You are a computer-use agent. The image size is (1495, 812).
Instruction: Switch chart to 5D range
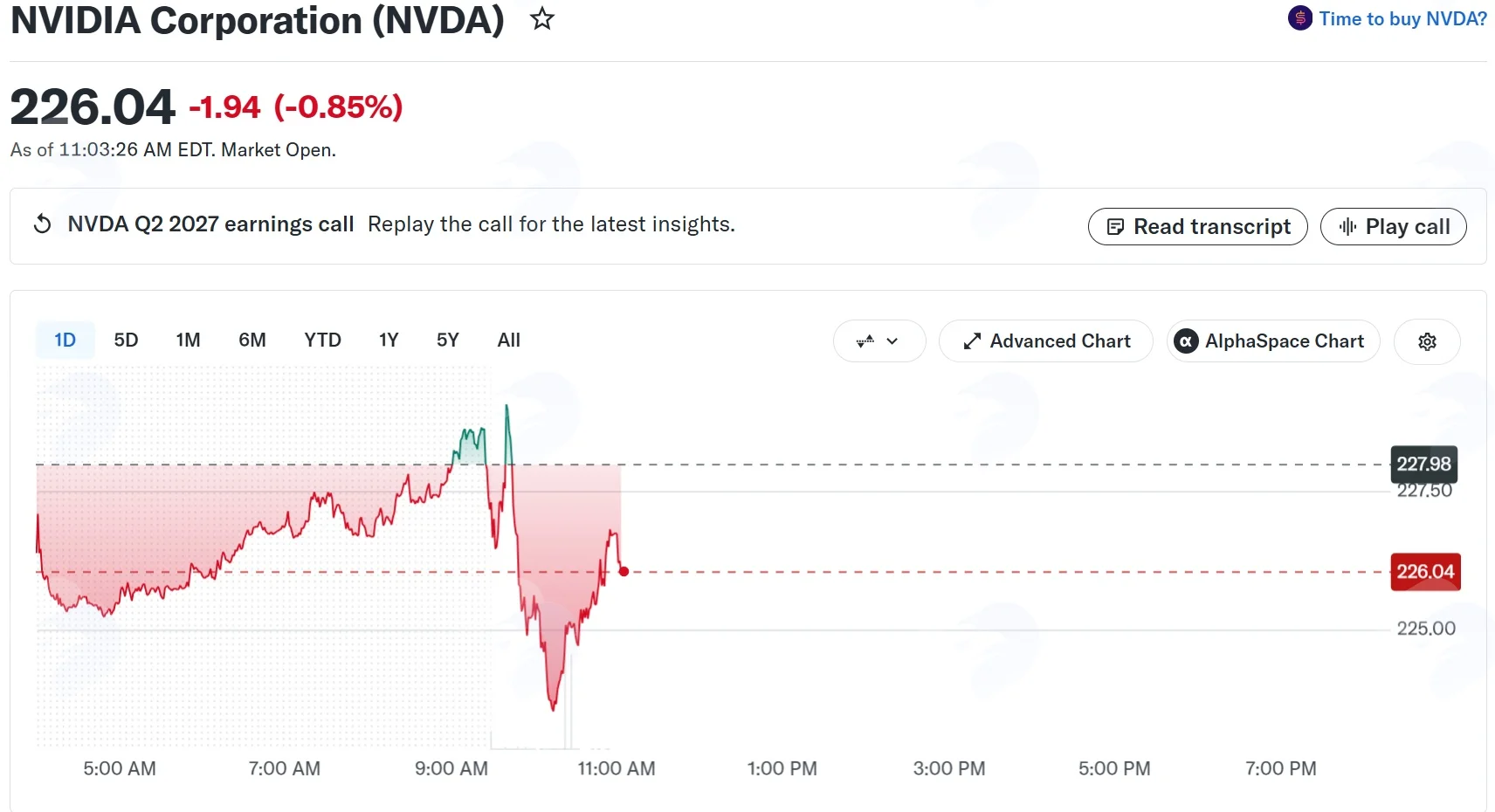click(x=126, y=340)
